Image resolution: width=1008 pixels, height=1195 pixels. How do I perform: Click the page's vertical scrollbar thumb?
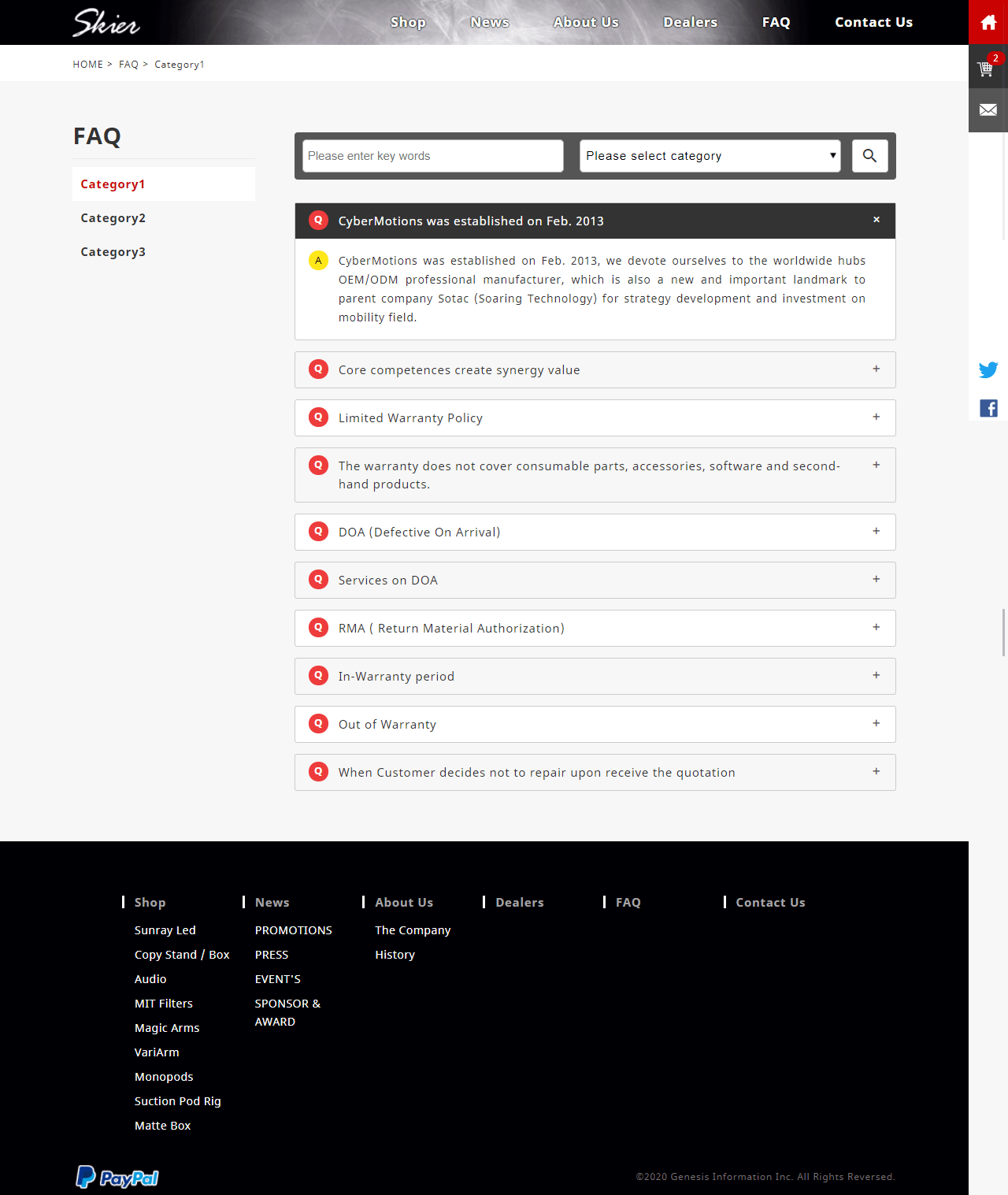click(1004, 632)
